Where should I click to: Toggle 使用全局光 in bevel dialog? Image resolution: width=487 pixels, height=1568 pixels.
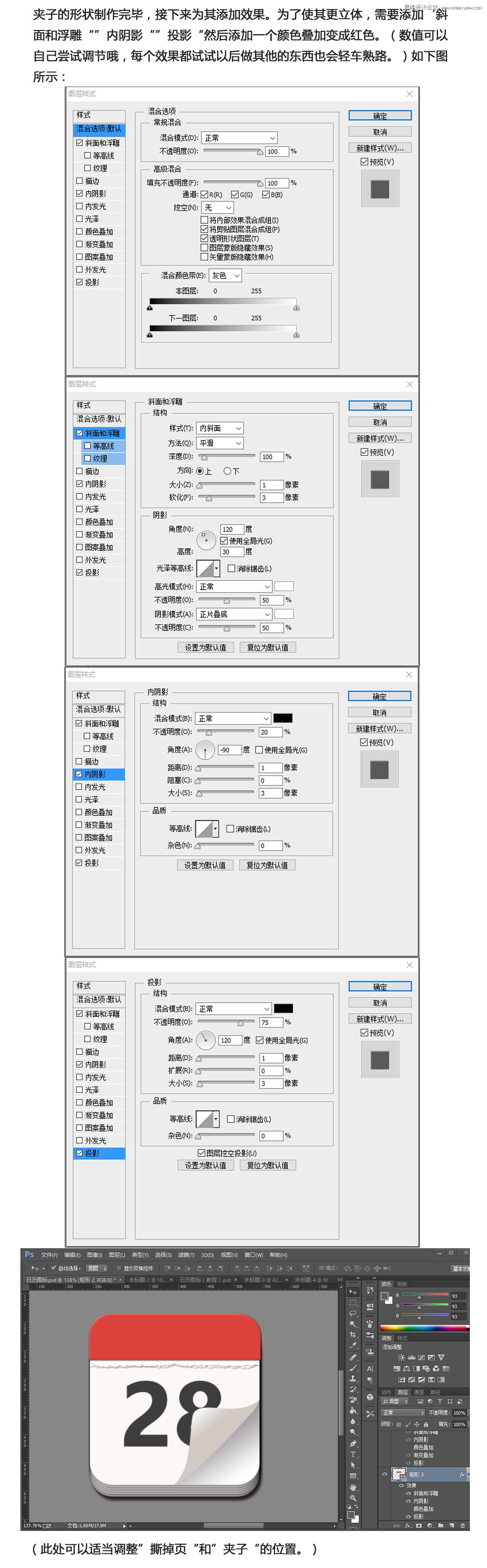(224, 541)
